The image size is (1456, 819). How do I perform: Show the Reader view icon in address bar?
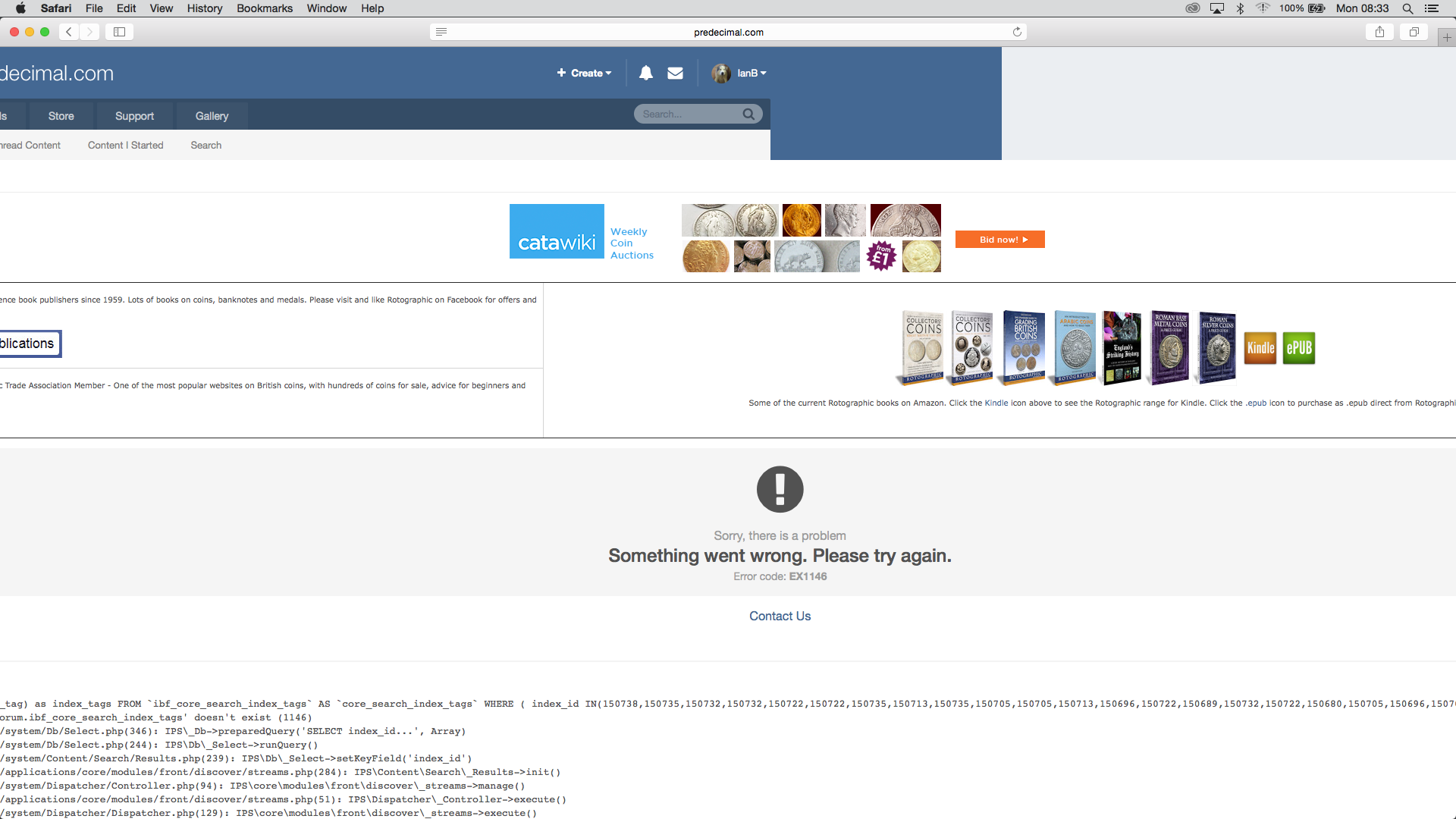point(441,32)
